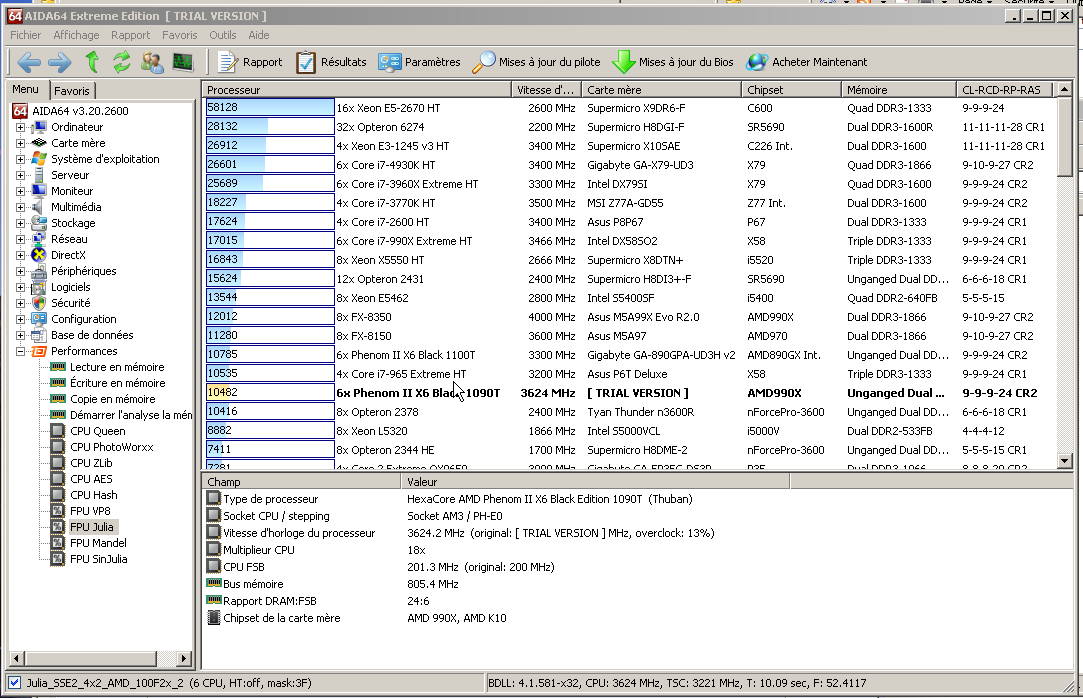The width and height of the screenshot is (1083, 698).
Task: Select 6x Phenom II X6 Black 1090T row
Action: click(630, 393)
